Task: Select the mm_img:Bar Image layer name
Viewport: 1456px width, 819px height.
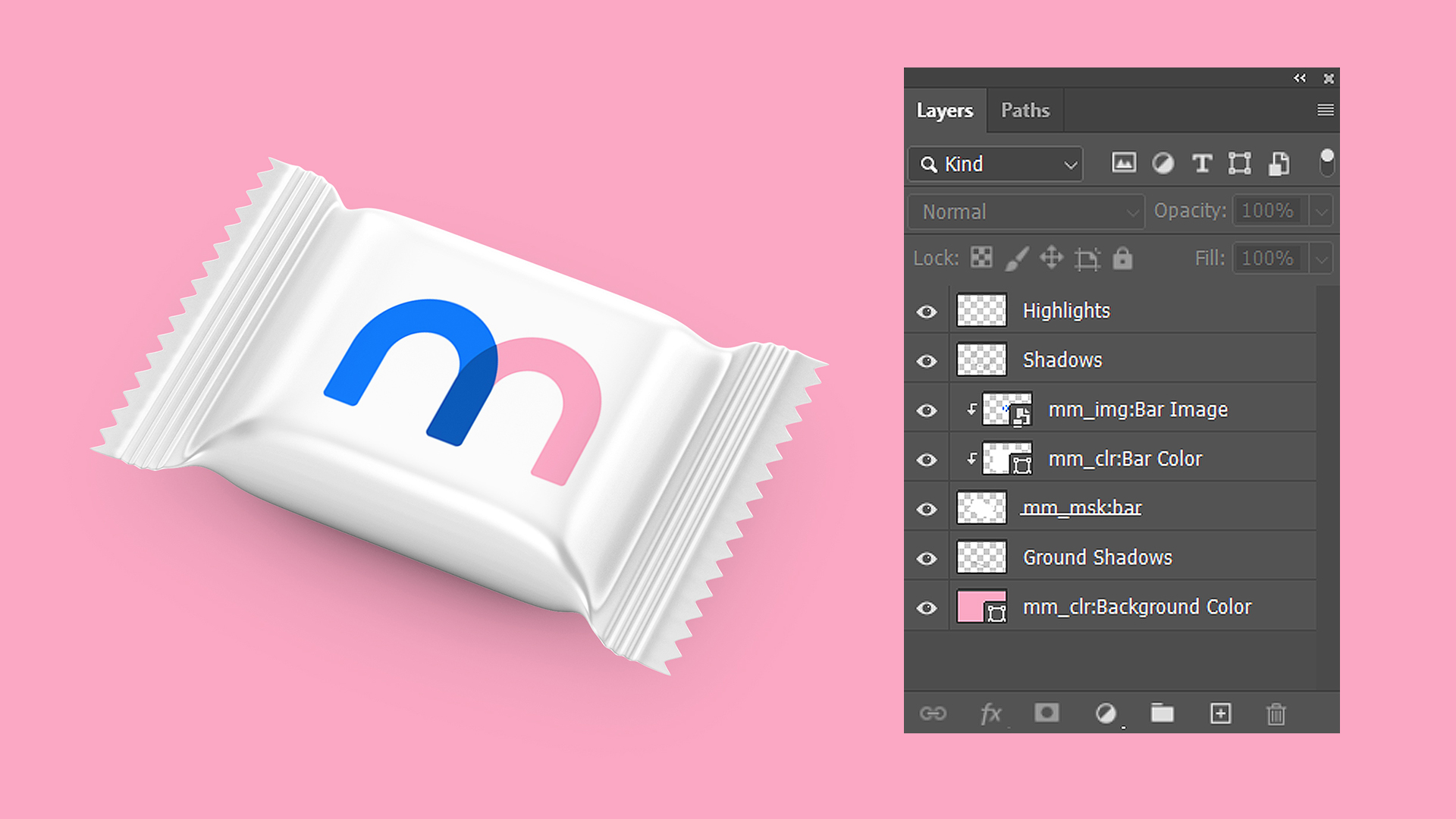Action: [1137, 409]
